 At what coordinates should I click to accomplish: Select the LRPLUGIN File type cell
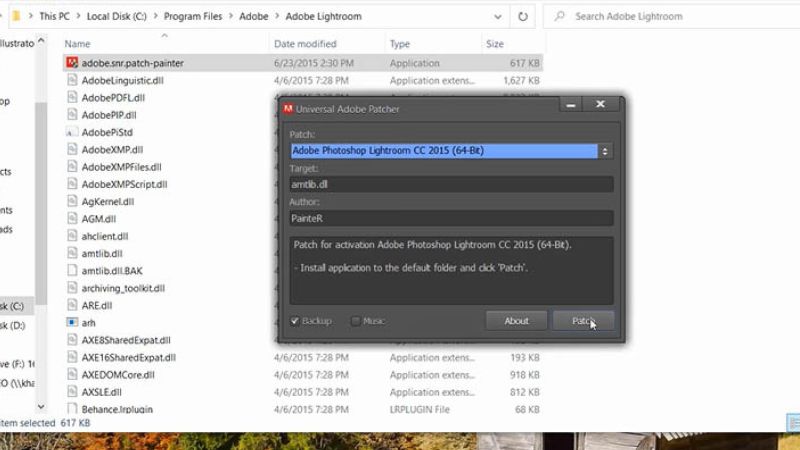pos(419,409)
